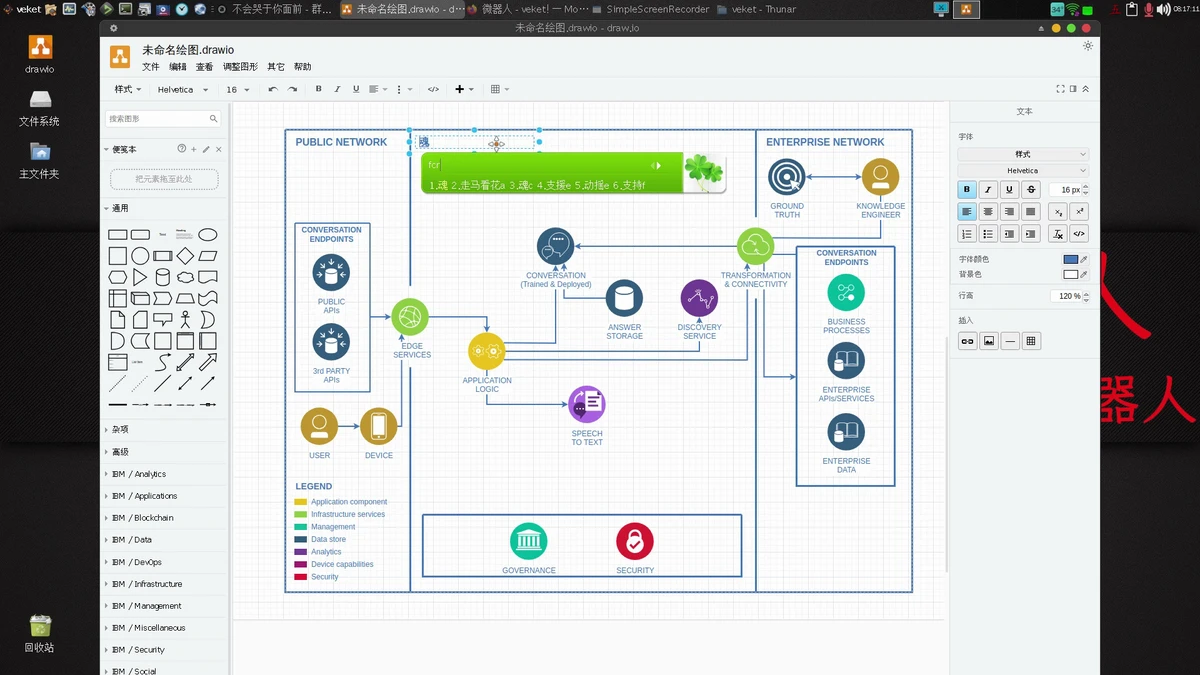The height and width of the screenshot is (675, 1200).
Task: Click the redo arrow in the toolbar
Action: tap(292, 89)
